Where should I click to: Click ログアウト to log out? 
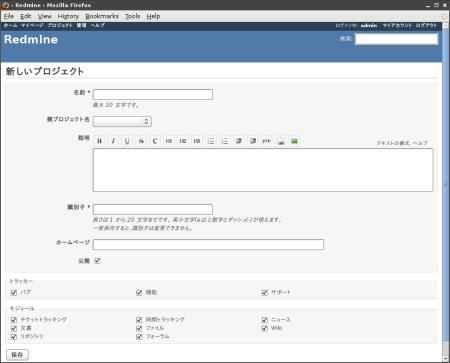point(426,25)
